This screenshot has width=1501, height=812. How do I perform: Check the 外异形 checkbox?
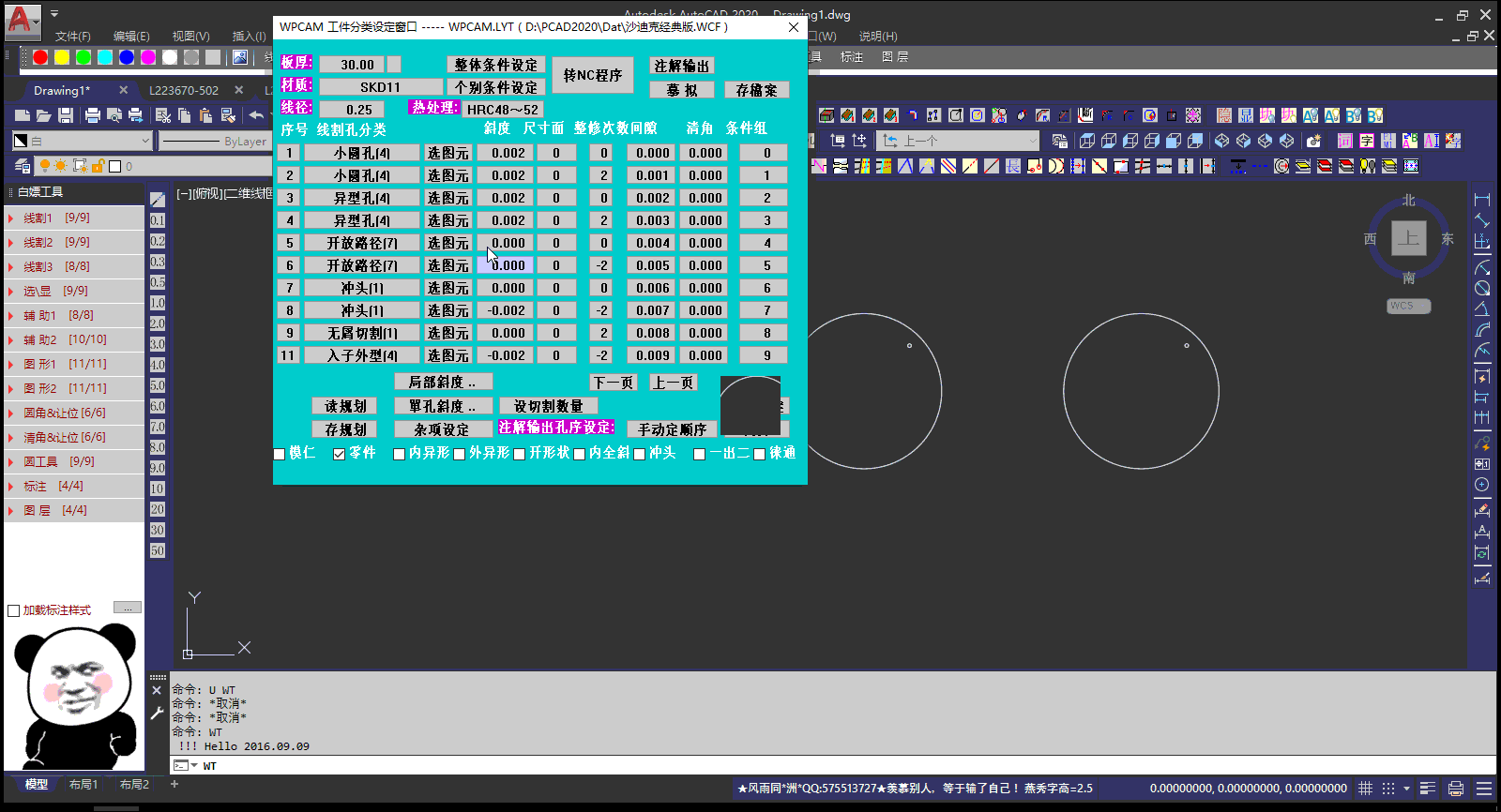coord(460,454)
